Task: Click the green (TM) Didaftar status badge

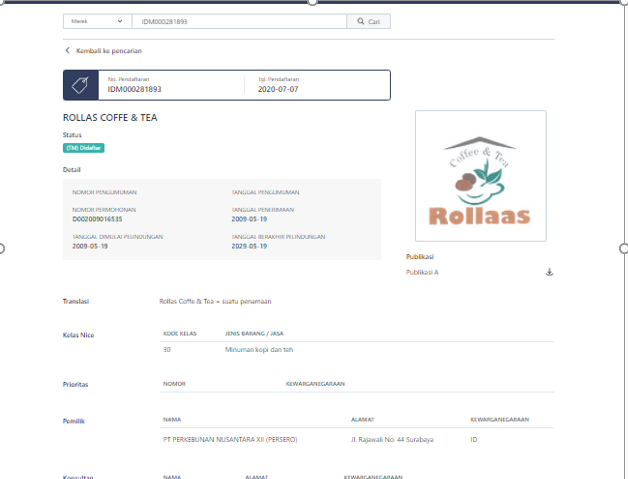Action: coord(84,148)
